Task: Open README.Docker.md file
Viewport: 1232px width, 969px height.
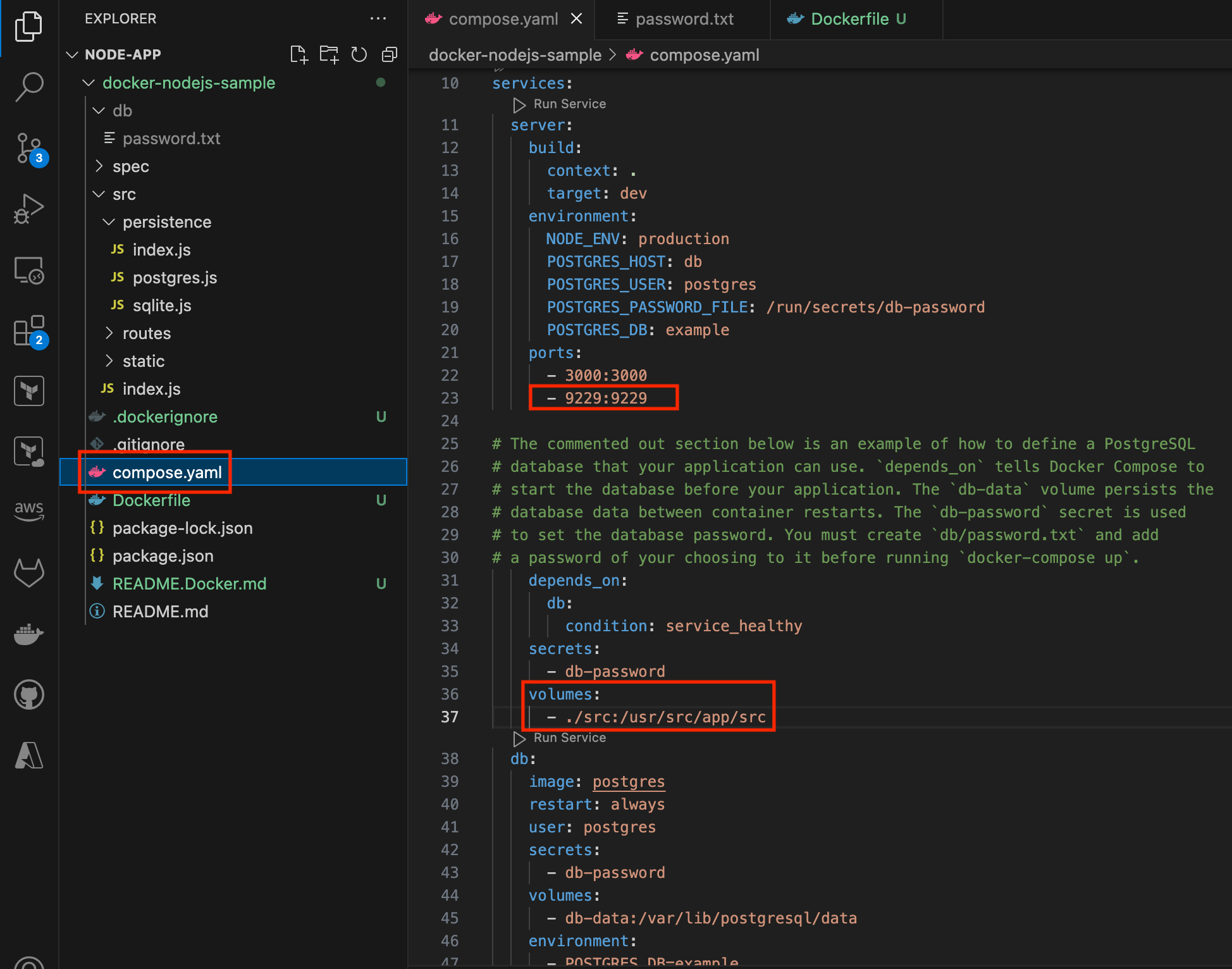Action: (x=233, y=584)
